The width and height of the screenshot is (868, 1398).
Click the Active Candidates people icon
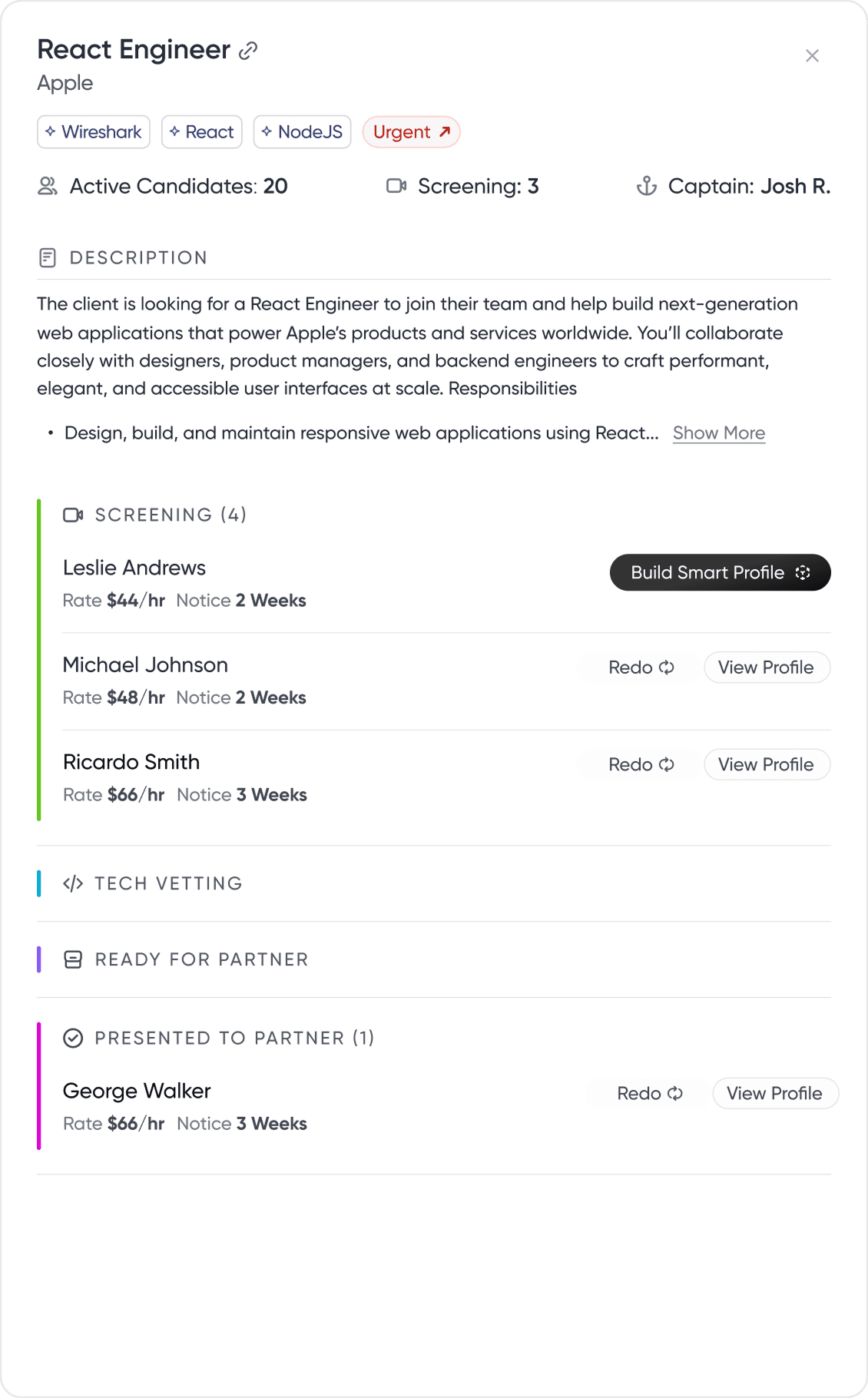48,187
